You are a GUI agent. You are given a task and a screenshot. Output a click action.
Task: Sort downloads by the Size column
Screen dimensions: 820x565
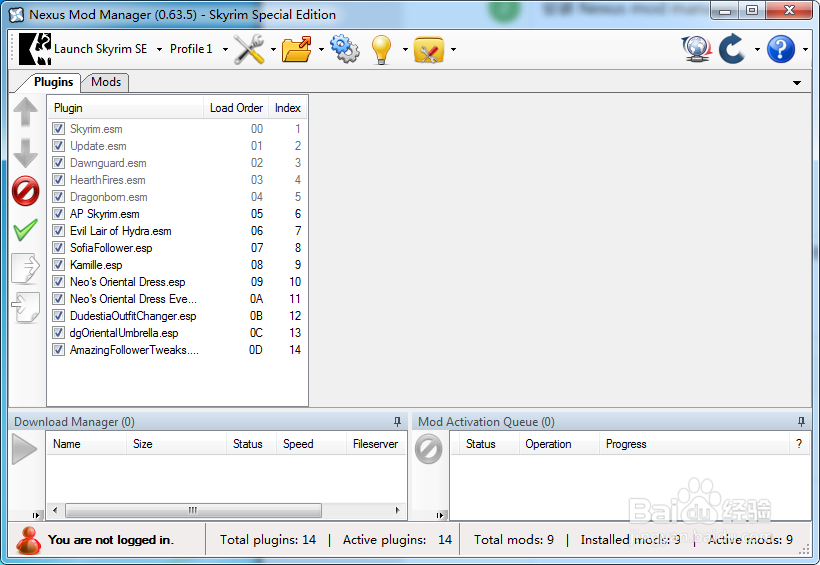coord(176,444)
